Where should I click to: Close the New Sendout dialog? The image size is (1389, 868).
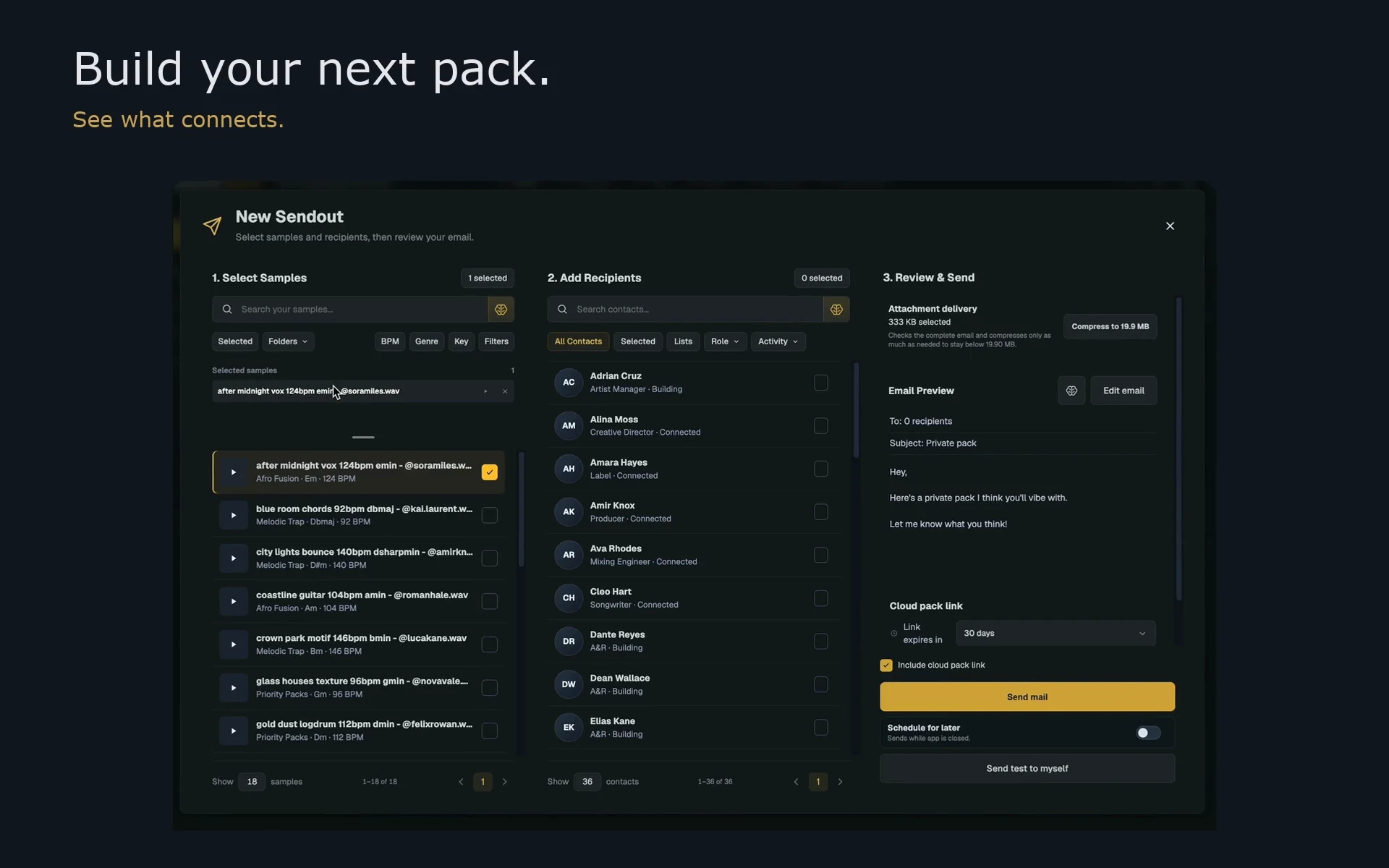(1170, 226)
